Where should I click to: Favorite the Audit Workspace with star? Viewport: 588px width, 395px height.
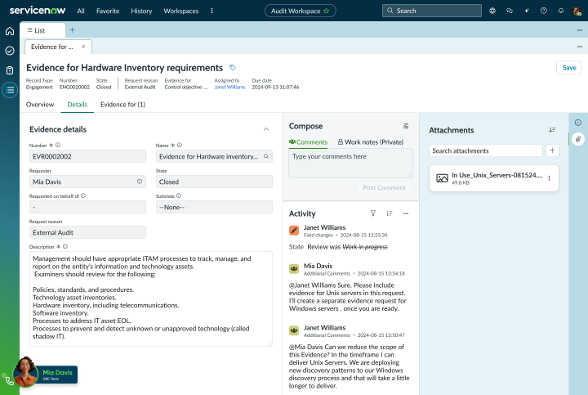[x=326, y=11]
